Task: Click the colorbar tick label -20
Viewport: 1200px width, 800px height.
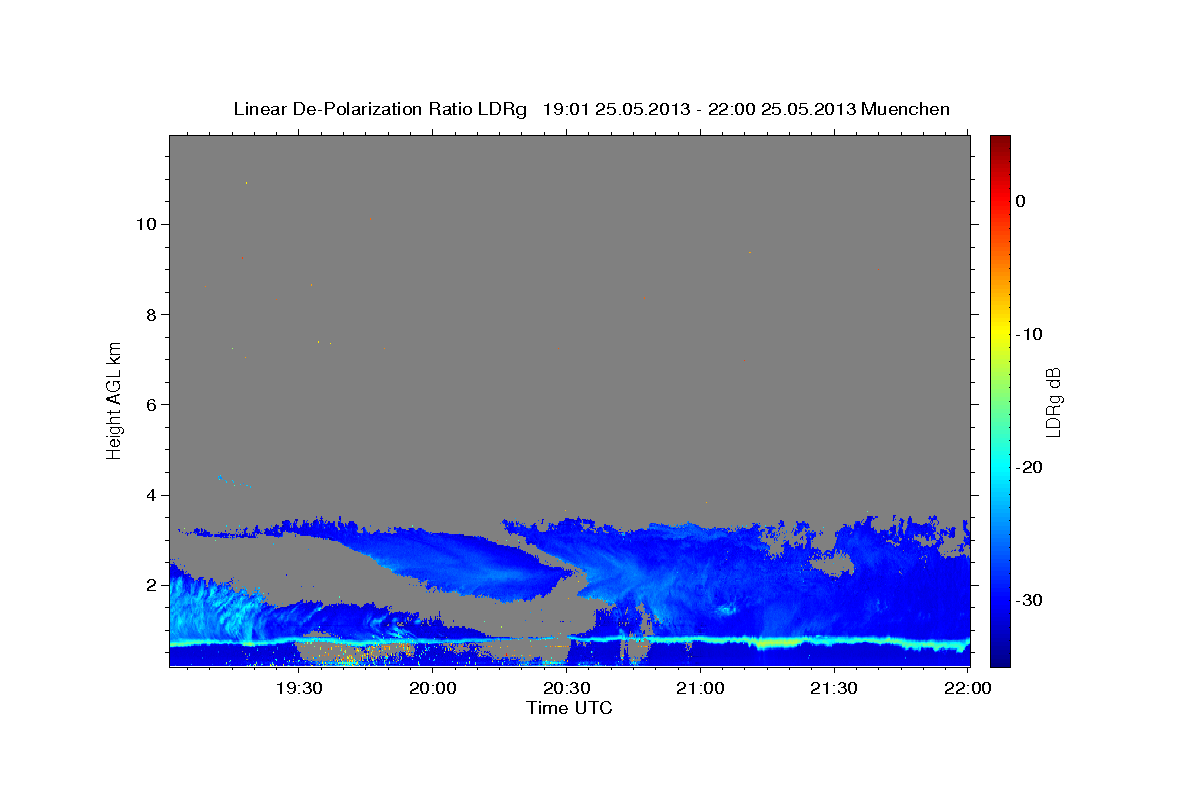Action: [1030, 467]
